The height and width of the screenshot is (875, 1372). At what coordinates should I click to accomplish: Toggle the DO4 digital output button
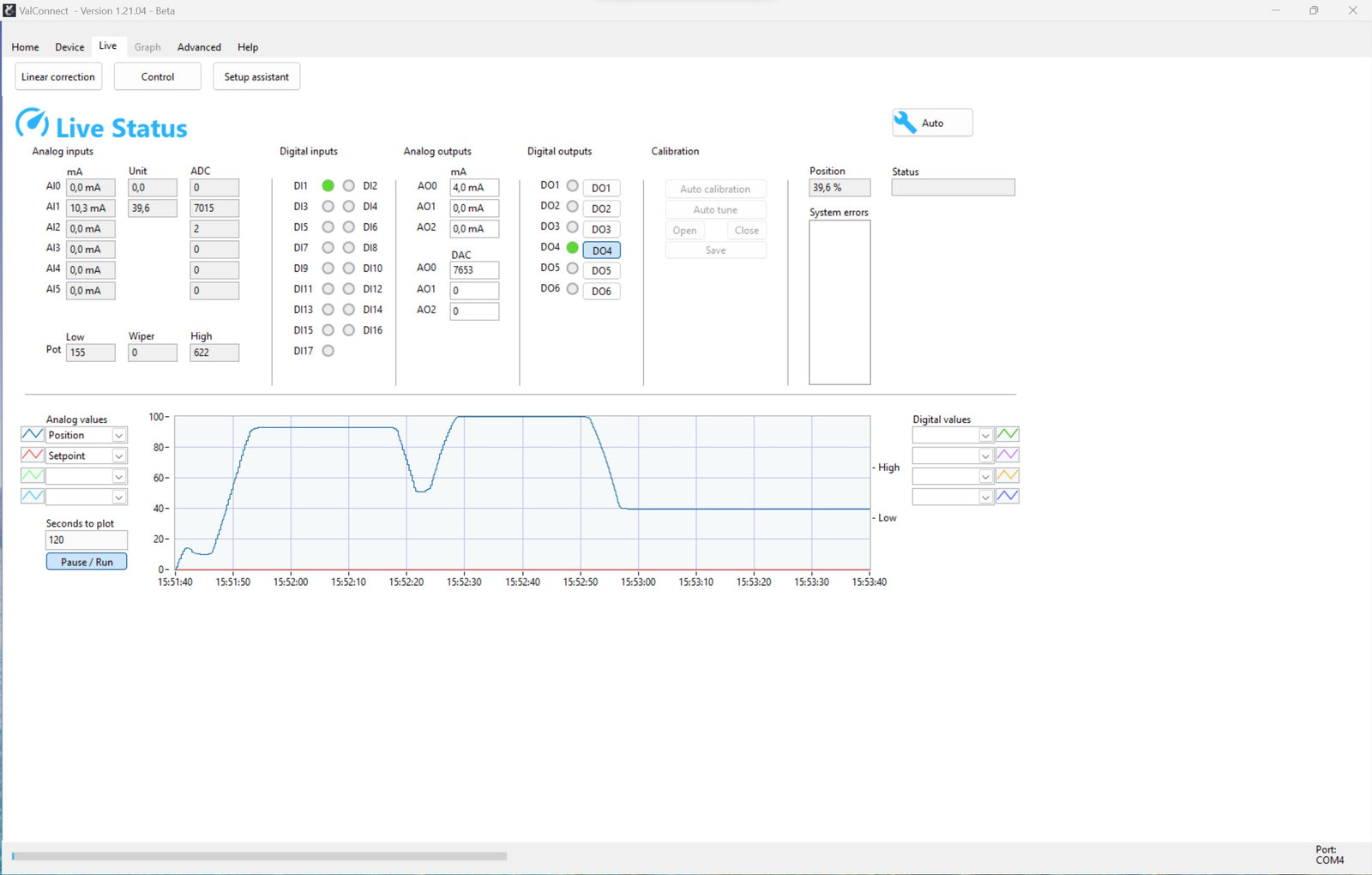(601, 250)
